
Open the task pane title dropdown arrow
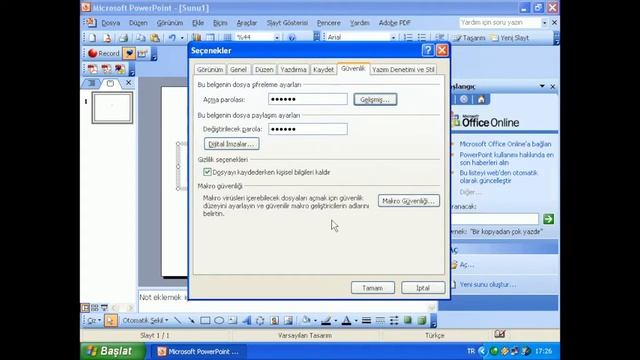tap(542, 86)
